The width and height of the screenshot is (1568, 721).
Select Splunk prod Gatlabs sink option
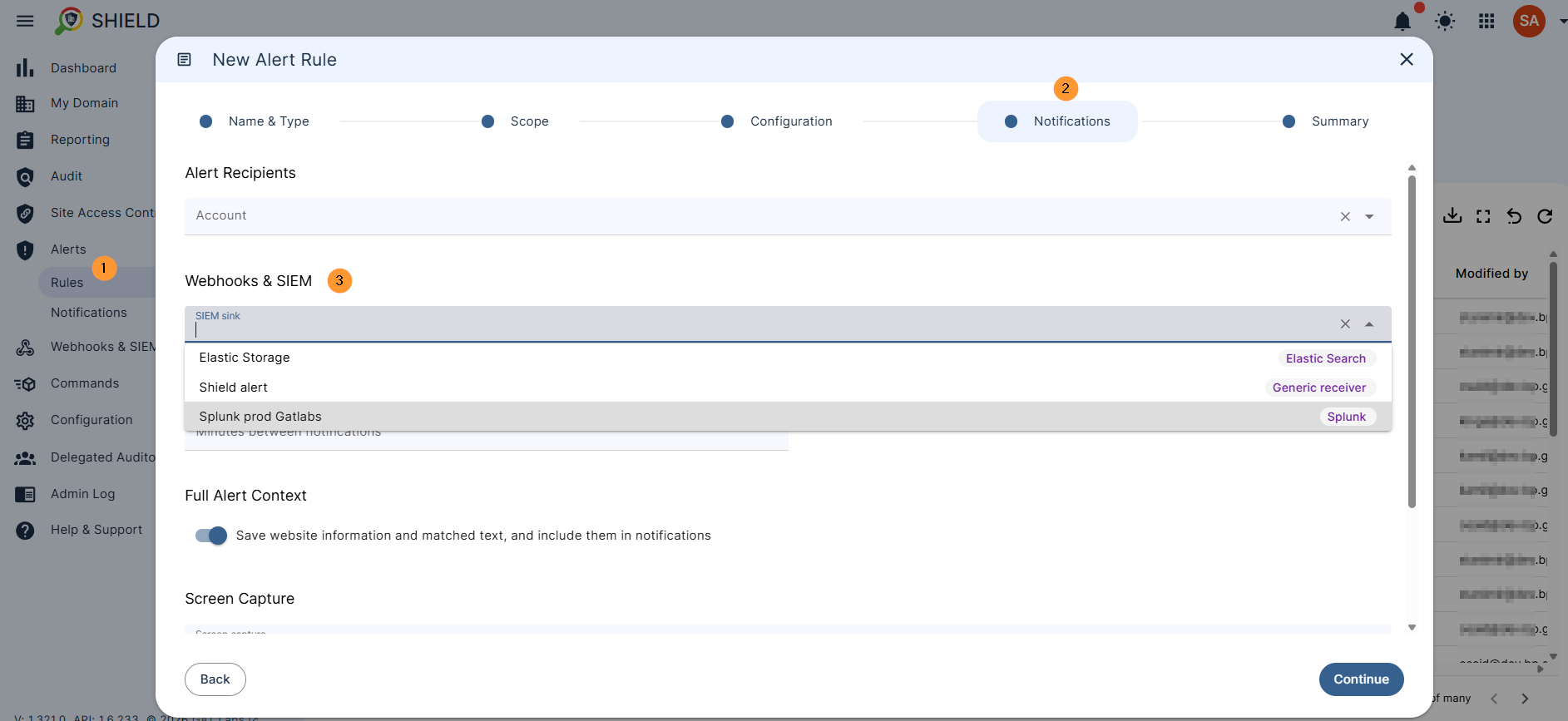(788, 417)
